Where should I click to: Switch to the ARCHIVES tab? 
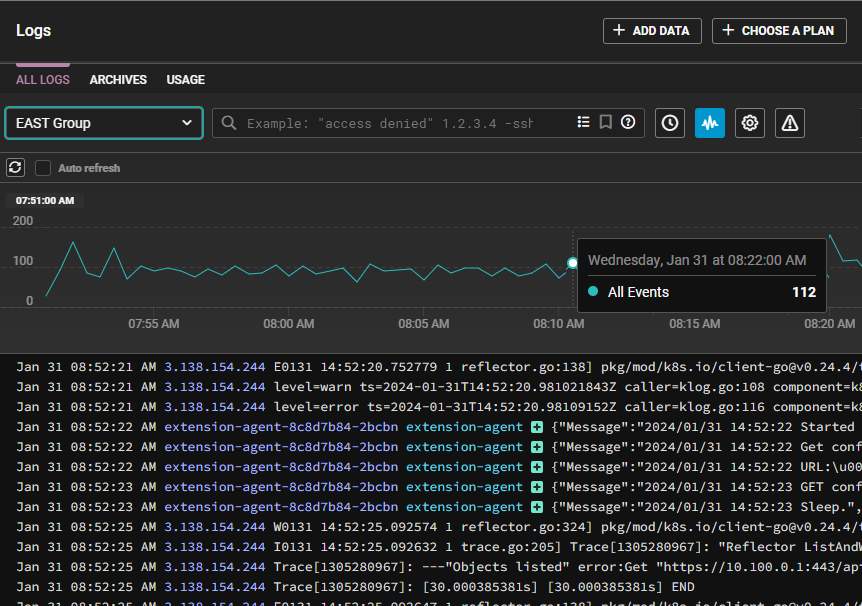click(x=118, y=80)
